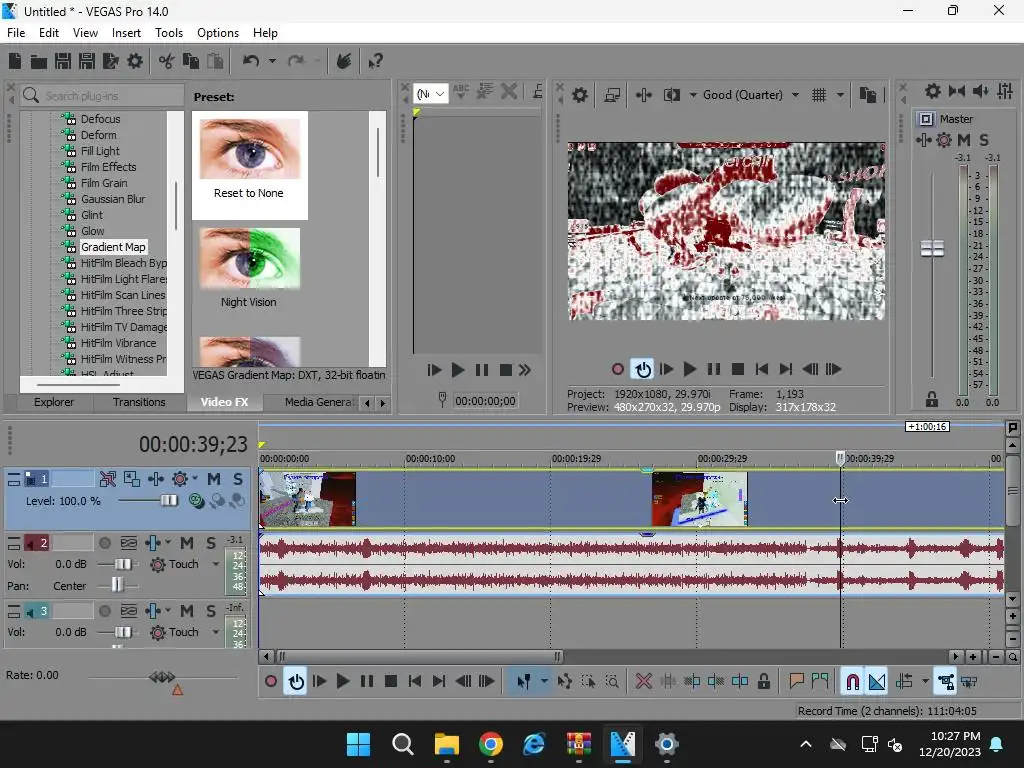Switch to the Explorer tab
This screenshot has width=1024, height=768.
click(54, 402)
